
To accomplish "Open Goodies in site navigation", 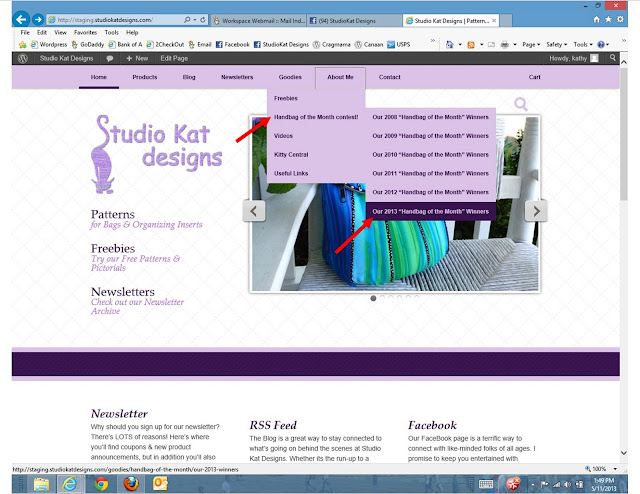I will coord(290,77).
